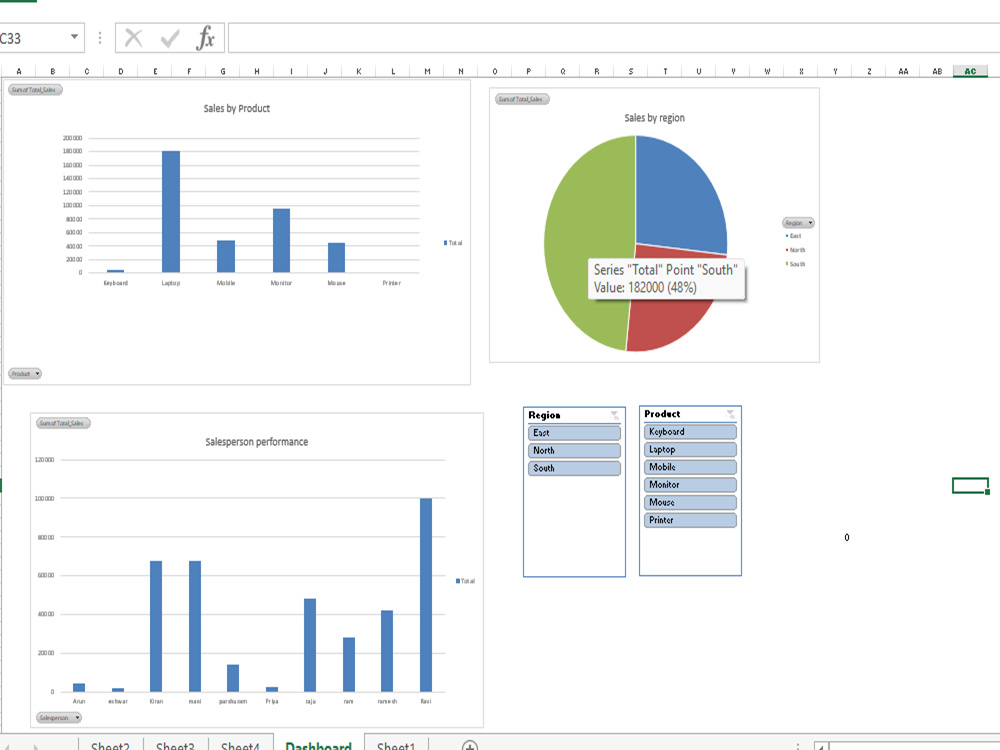Click the Mouse bar in Sales by Product
Image resolution: width=1000 pixels, height=750 pixels.
pos(337,258)
